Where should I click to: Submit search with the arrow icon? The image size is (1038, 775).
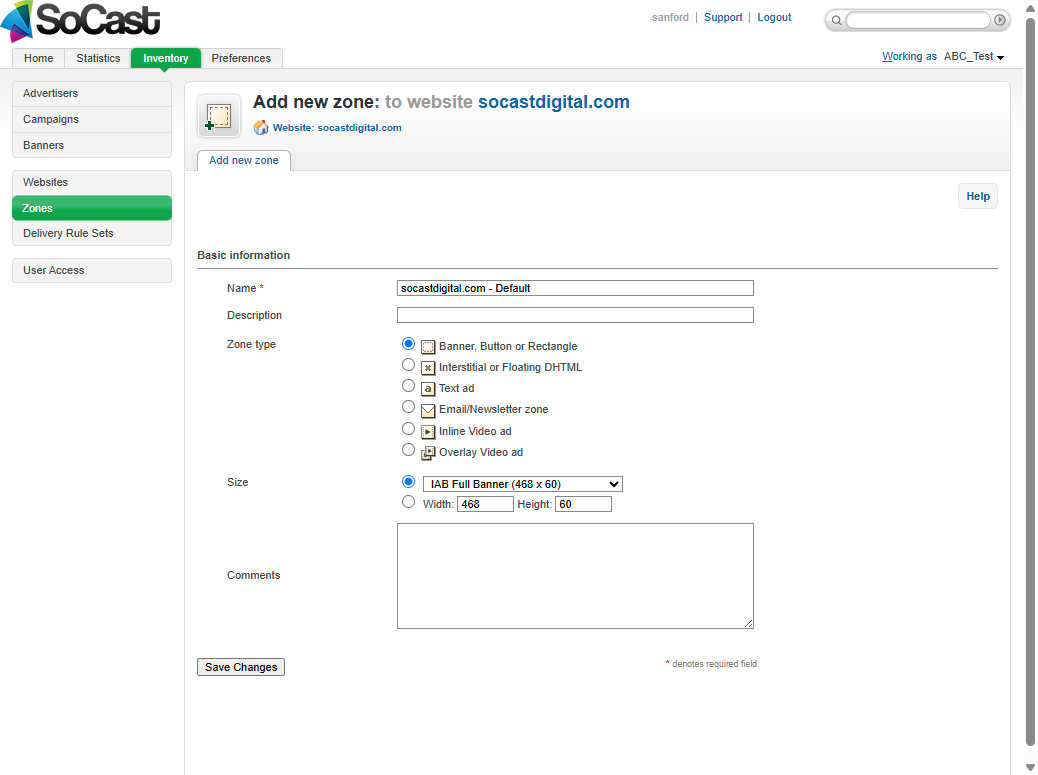tap(1000, 20)
